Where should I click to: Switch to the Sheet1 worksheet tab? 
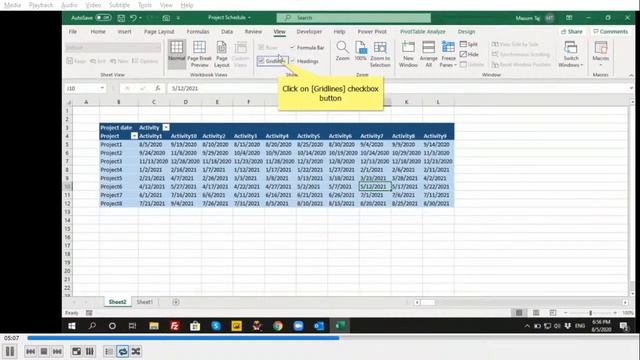tap(144, 302)
